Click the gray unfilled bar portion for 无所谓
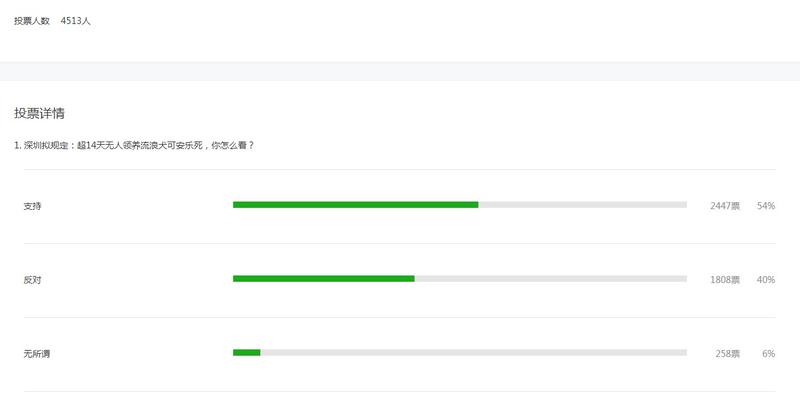800x405 pixels. [x=473, y=353]
